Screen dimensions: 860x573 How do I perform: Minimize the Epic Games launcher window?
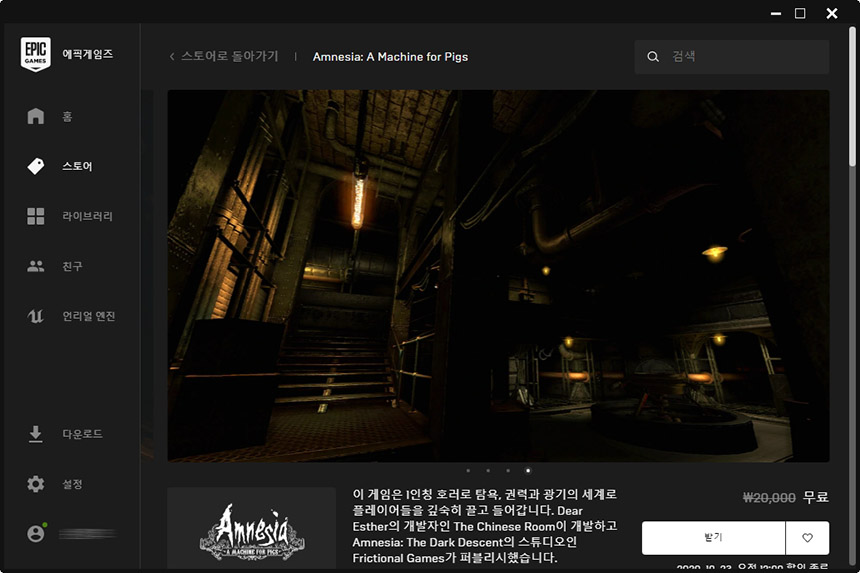[776, 13]
